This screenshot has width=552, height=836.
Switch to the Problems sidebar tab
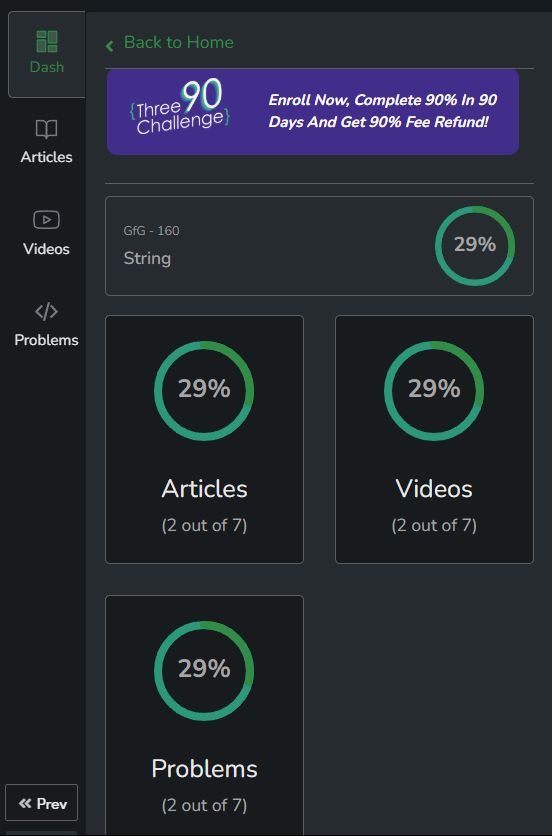coord(46,324)
